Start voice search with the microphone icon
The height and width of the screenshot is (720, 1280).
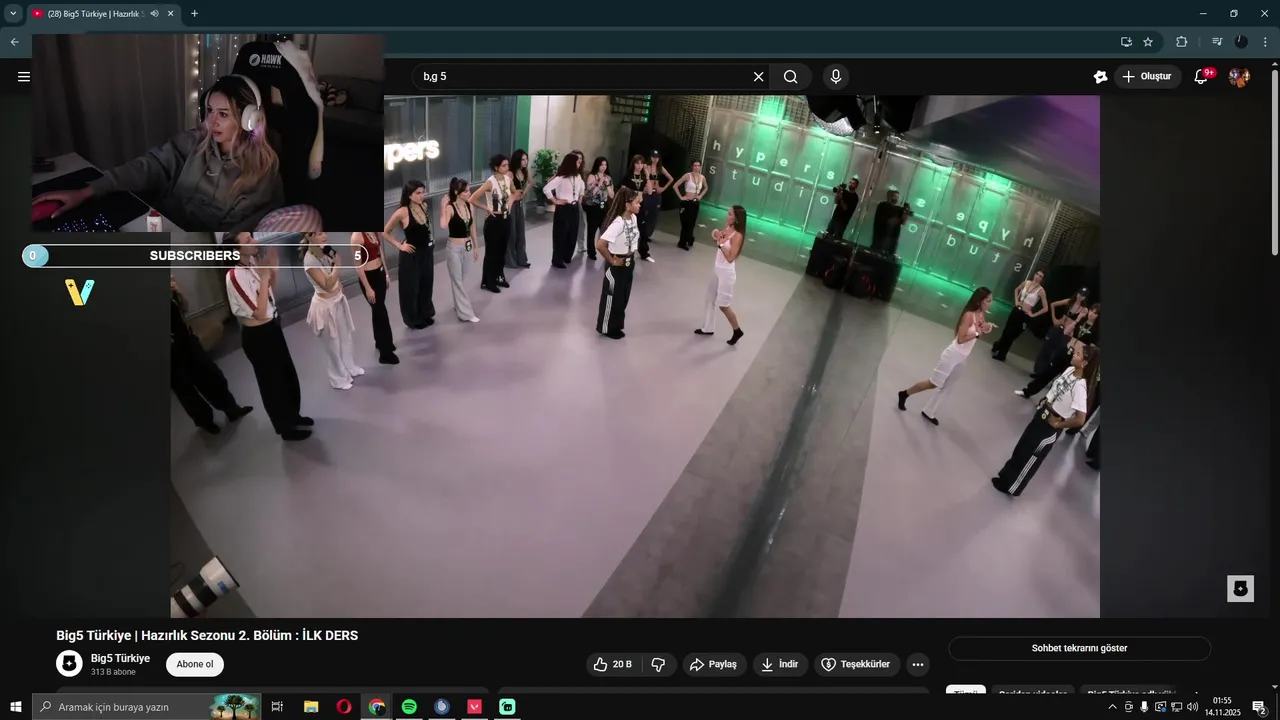[x=836, y=77]
